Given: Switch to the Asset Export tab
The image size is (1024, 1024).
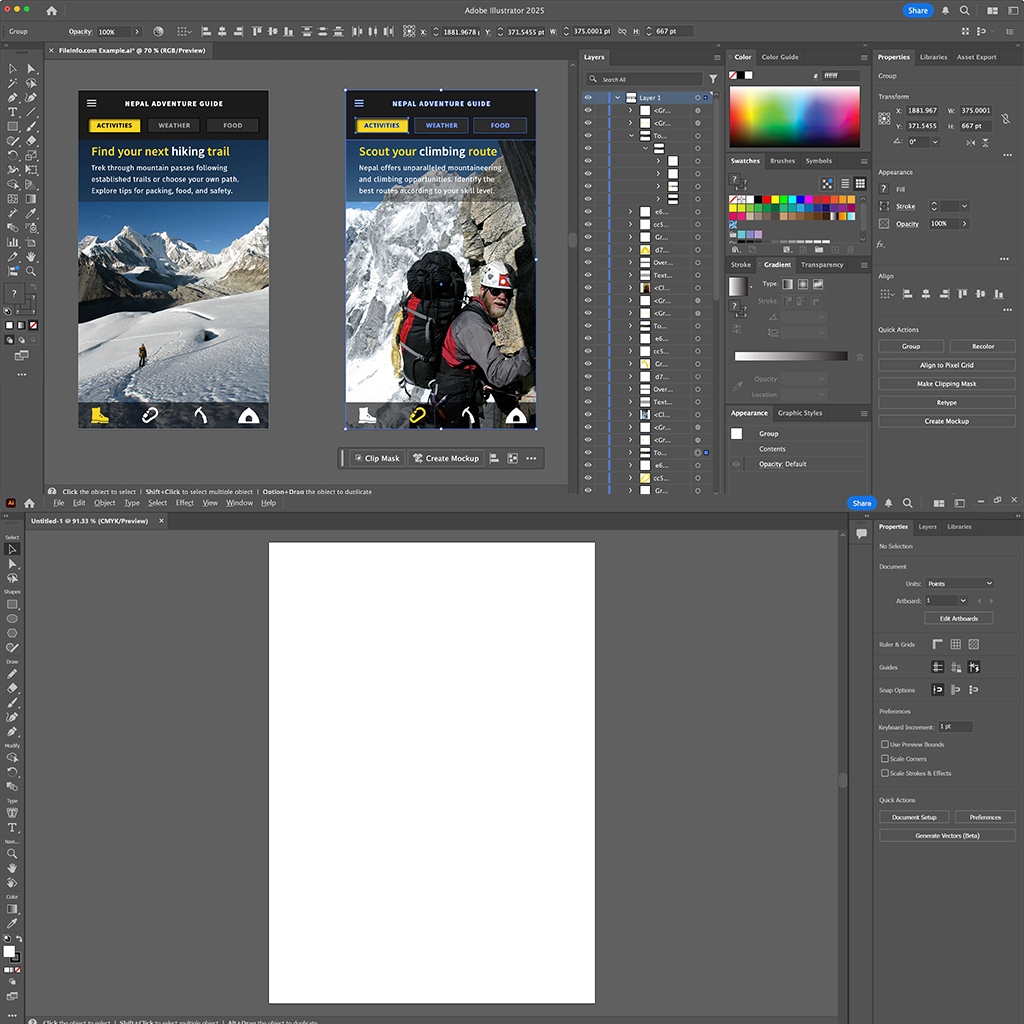Looking at the screenshot, I should pyautogui.click(x=976, y=57).
